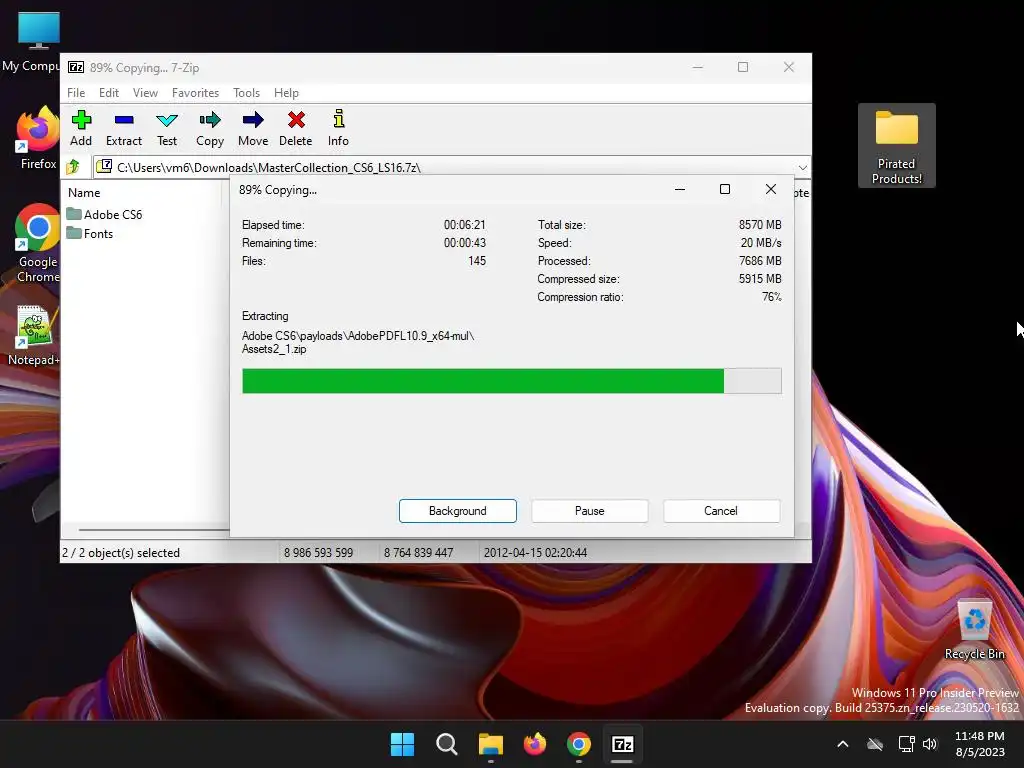Close the 89% Copying dialog

771,189
